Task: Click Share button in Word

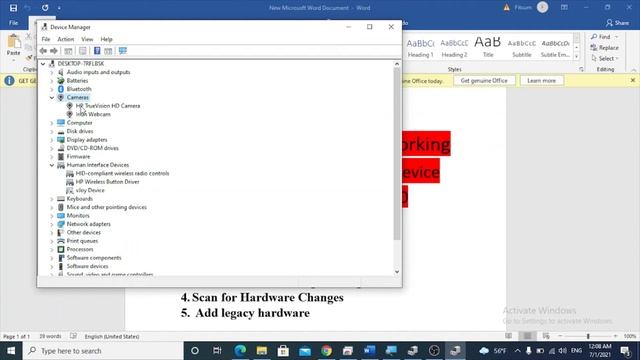Action: point(617,23)
